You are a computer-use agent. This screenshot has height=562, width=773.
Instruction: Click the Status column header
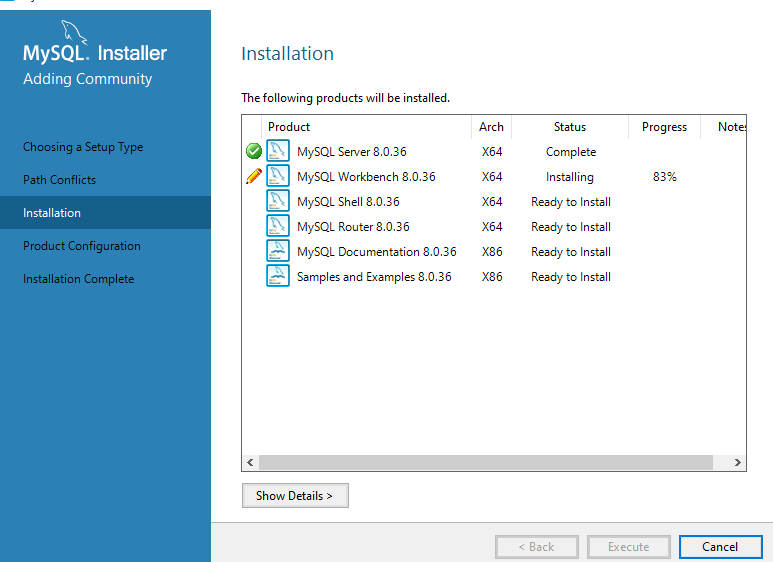tap(570, 127)
